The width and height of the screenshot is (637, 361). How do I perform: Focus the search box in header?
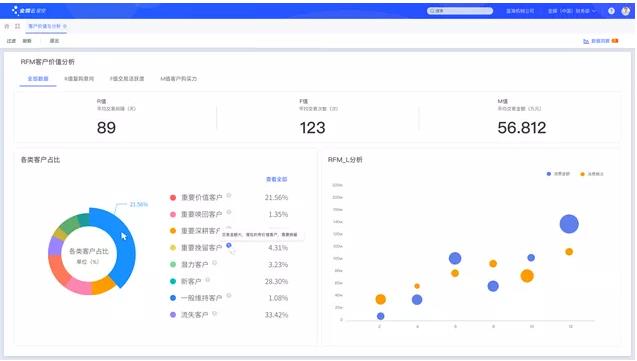click(460, 11)
